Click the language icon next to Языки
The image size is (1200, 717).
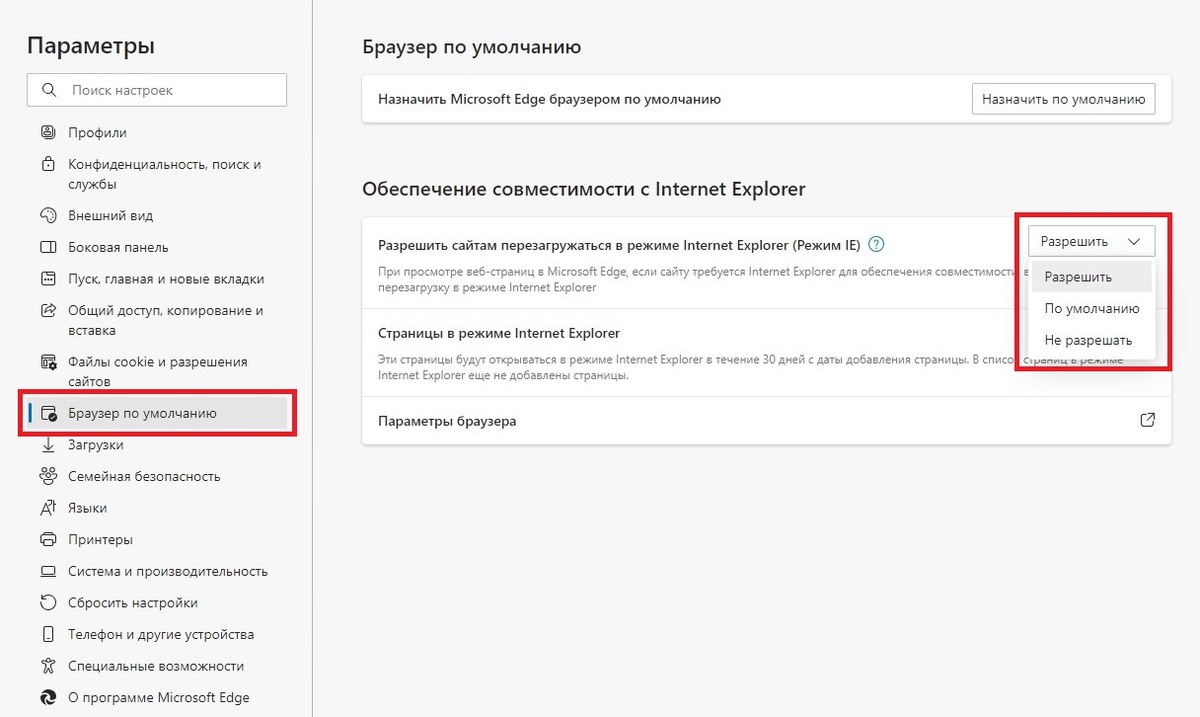click(x=47, y=508)
